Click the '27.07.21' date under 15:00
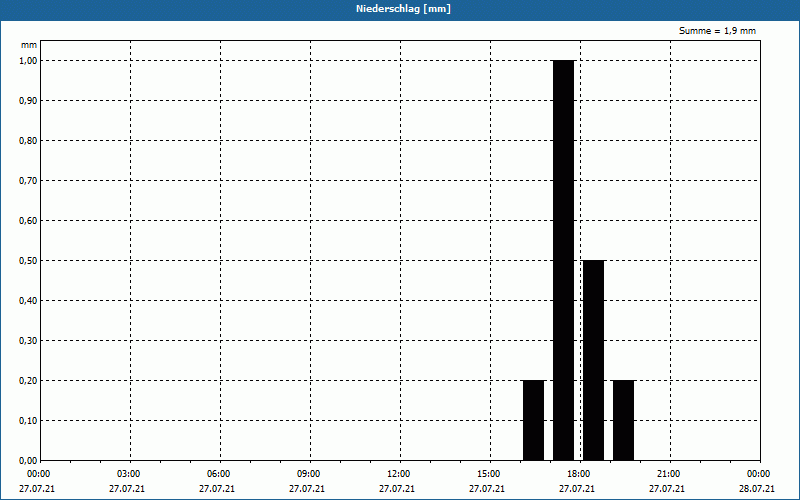This screenshot has width=800, height=500. 487,489
